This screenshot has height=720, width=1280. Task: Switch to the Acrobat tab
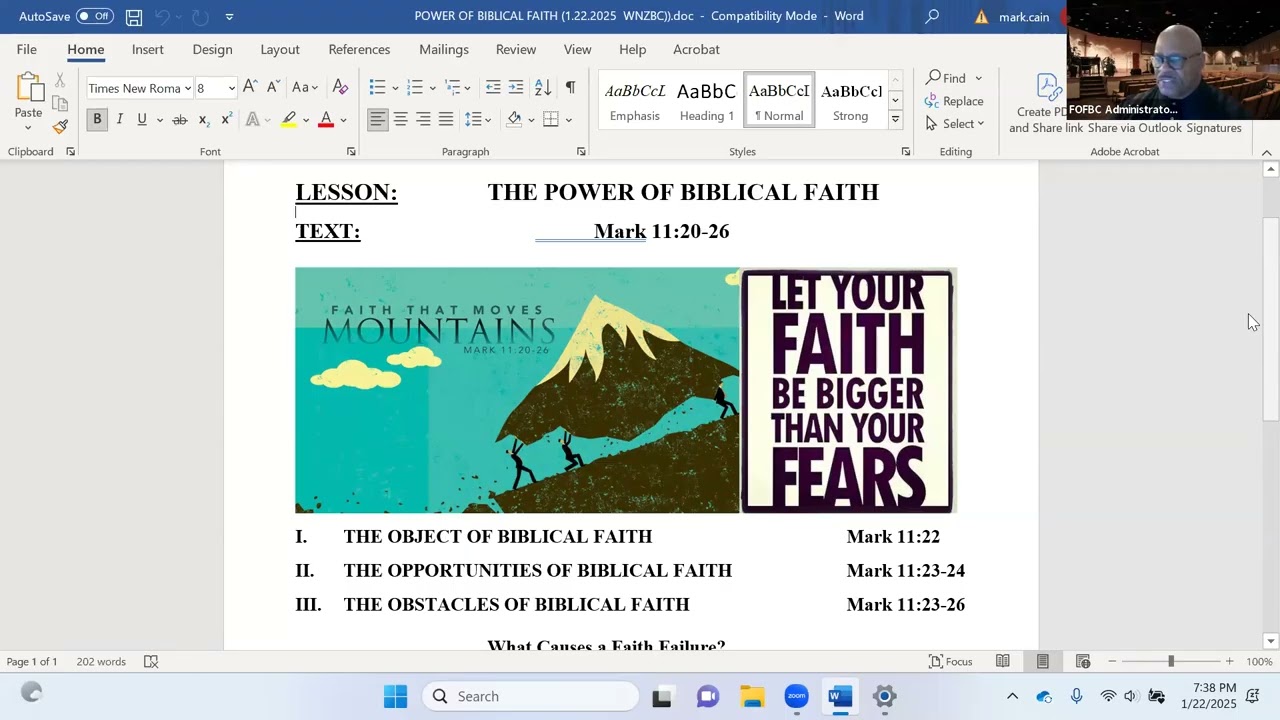[696, 49]
